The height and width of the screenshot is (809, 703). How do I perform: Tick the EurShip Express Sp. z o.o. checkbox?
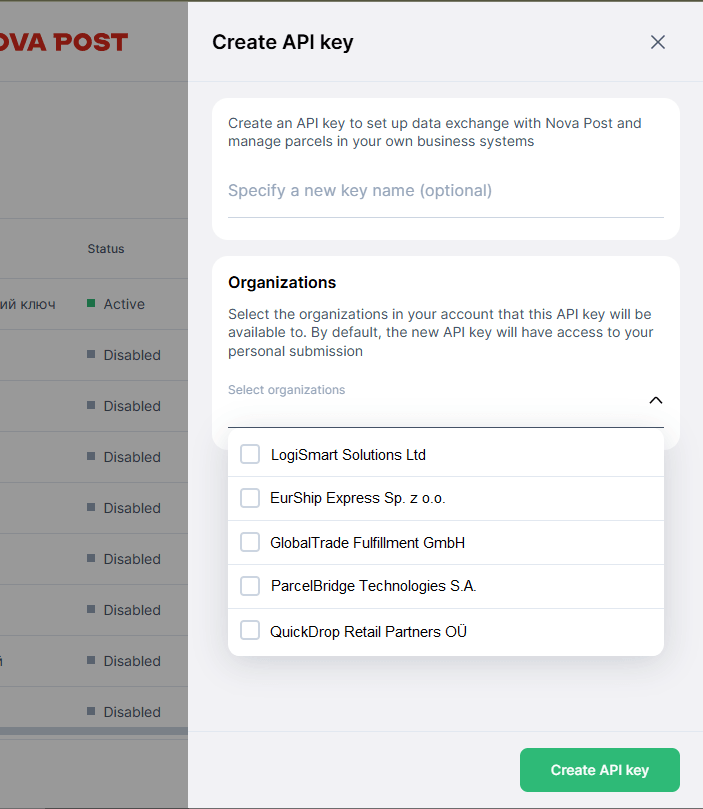[250, 498]
